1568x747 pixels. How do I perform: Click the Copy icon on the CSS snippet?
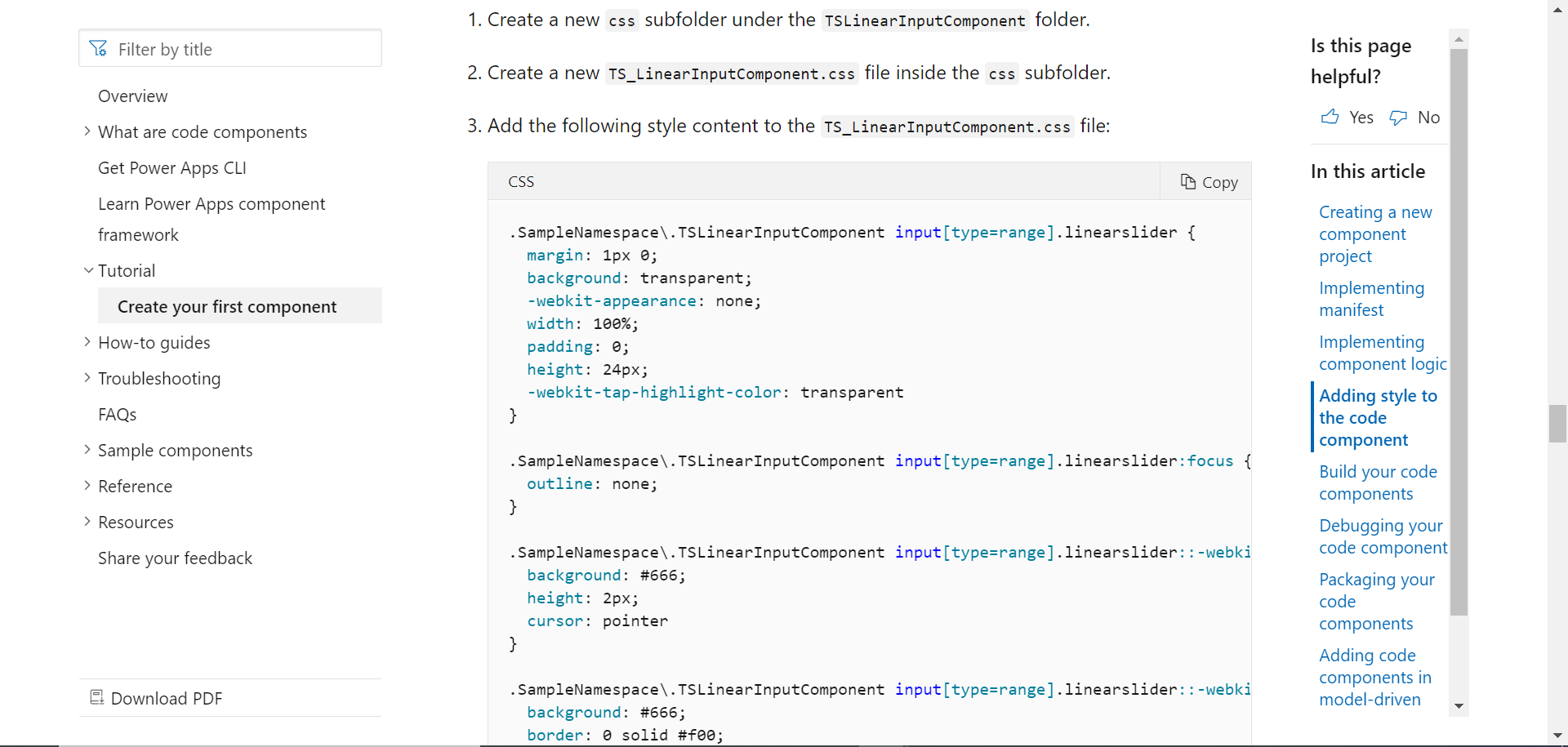click(x=1189, y=181)
